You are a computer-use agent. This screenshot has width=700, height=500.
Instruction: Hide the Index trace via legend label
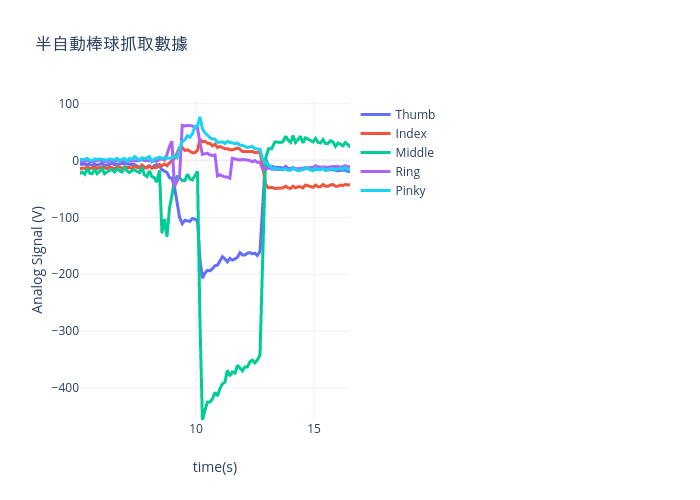click(x=411, y=133)
